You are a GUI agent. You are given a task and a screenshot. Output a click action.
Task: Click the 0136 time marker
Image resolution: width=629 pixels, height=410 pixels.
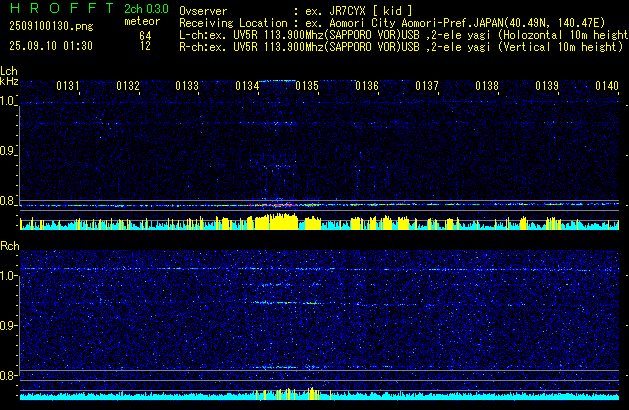tap(367, 86)
